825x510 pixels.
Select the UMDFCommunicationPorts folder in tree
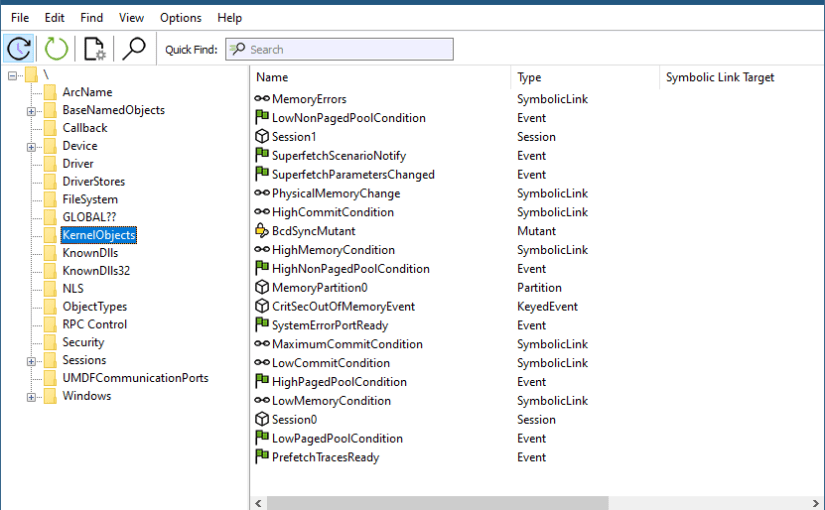[x=135, y=378]
